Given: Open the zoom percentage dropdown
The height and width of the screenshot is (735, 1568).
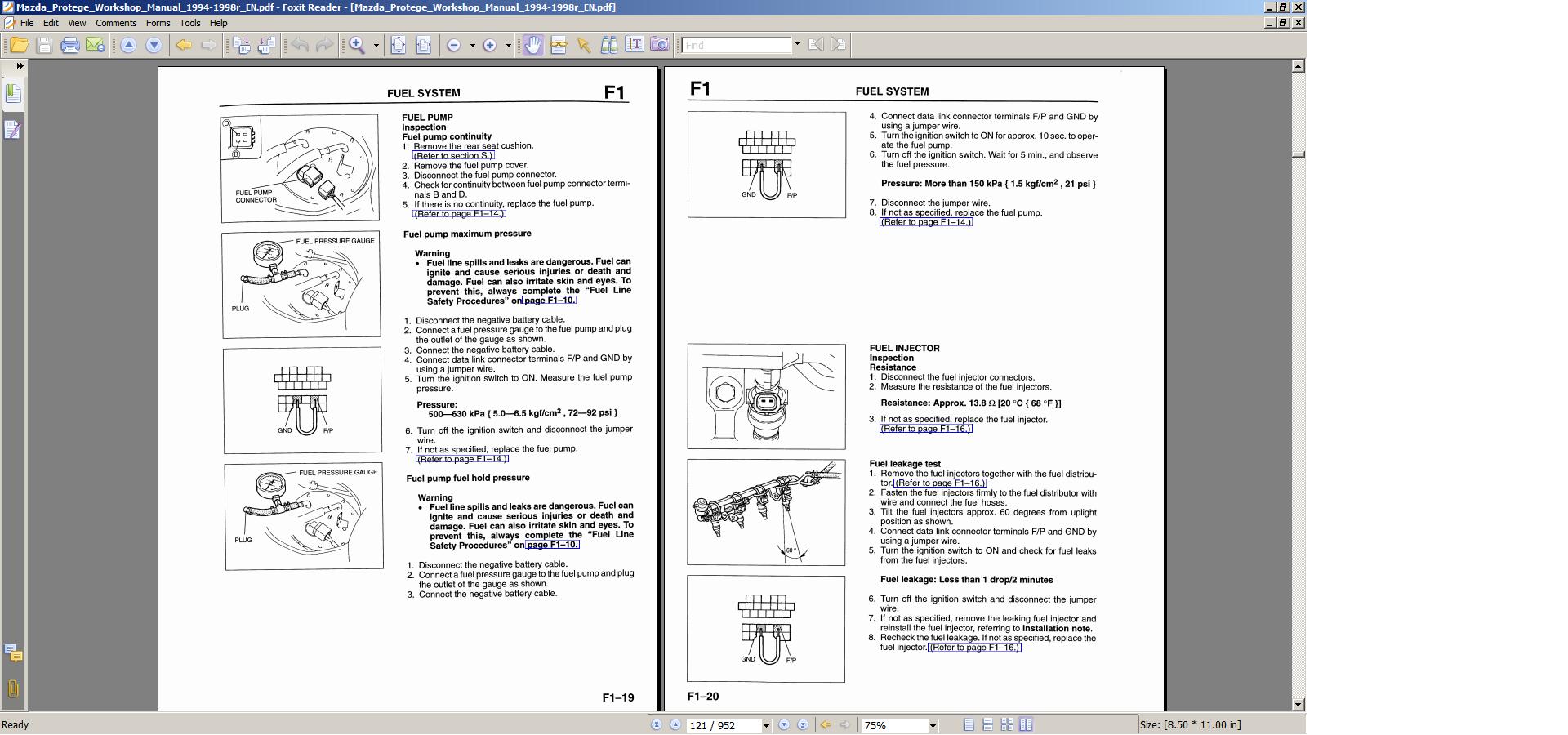Looking at the screenshot, I should click(932, 726).
